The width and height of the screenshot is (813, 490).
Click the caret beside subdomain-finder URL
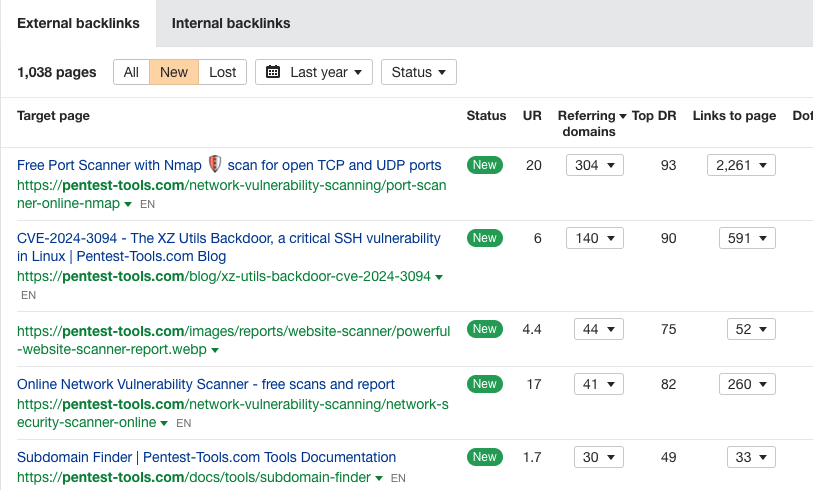(x=379, y=478)
